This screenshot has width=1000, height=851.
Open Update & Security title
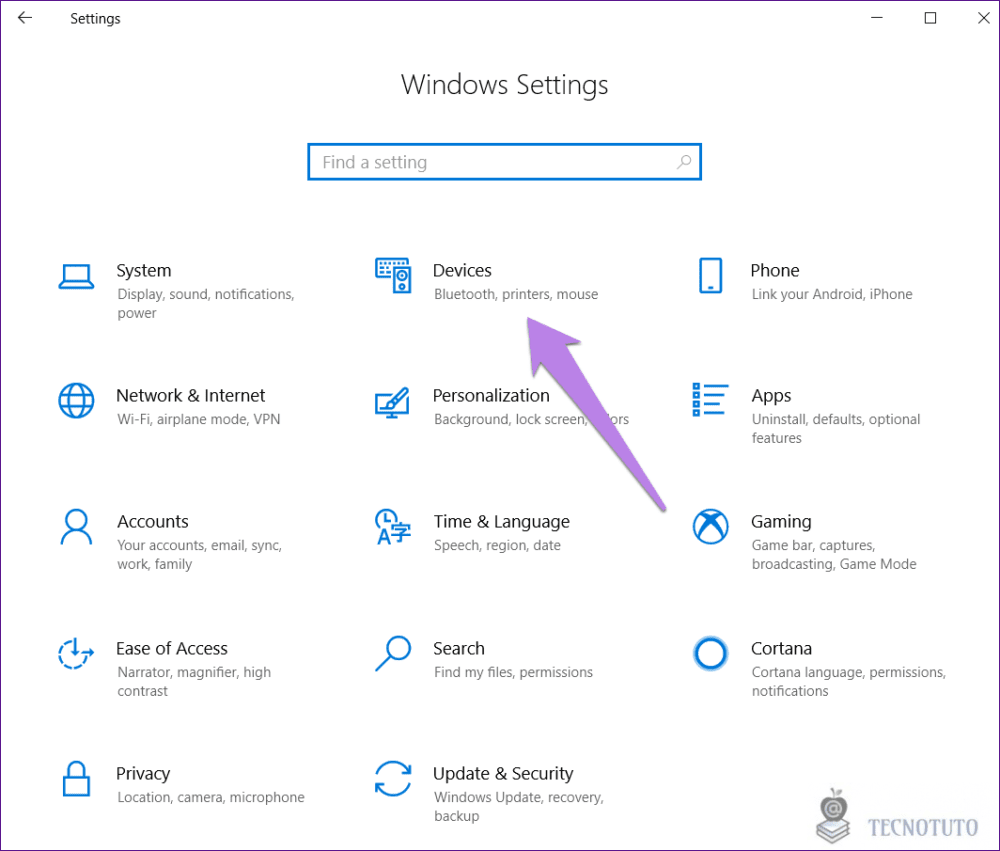point(503,774)
